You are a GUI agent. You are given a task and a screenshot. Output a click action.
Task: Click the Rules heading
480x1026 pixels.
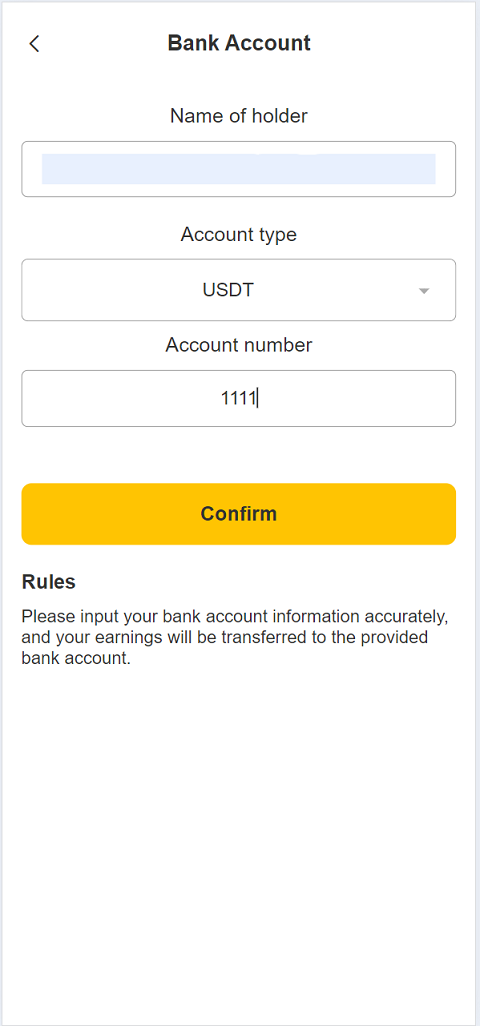point(48,582)
